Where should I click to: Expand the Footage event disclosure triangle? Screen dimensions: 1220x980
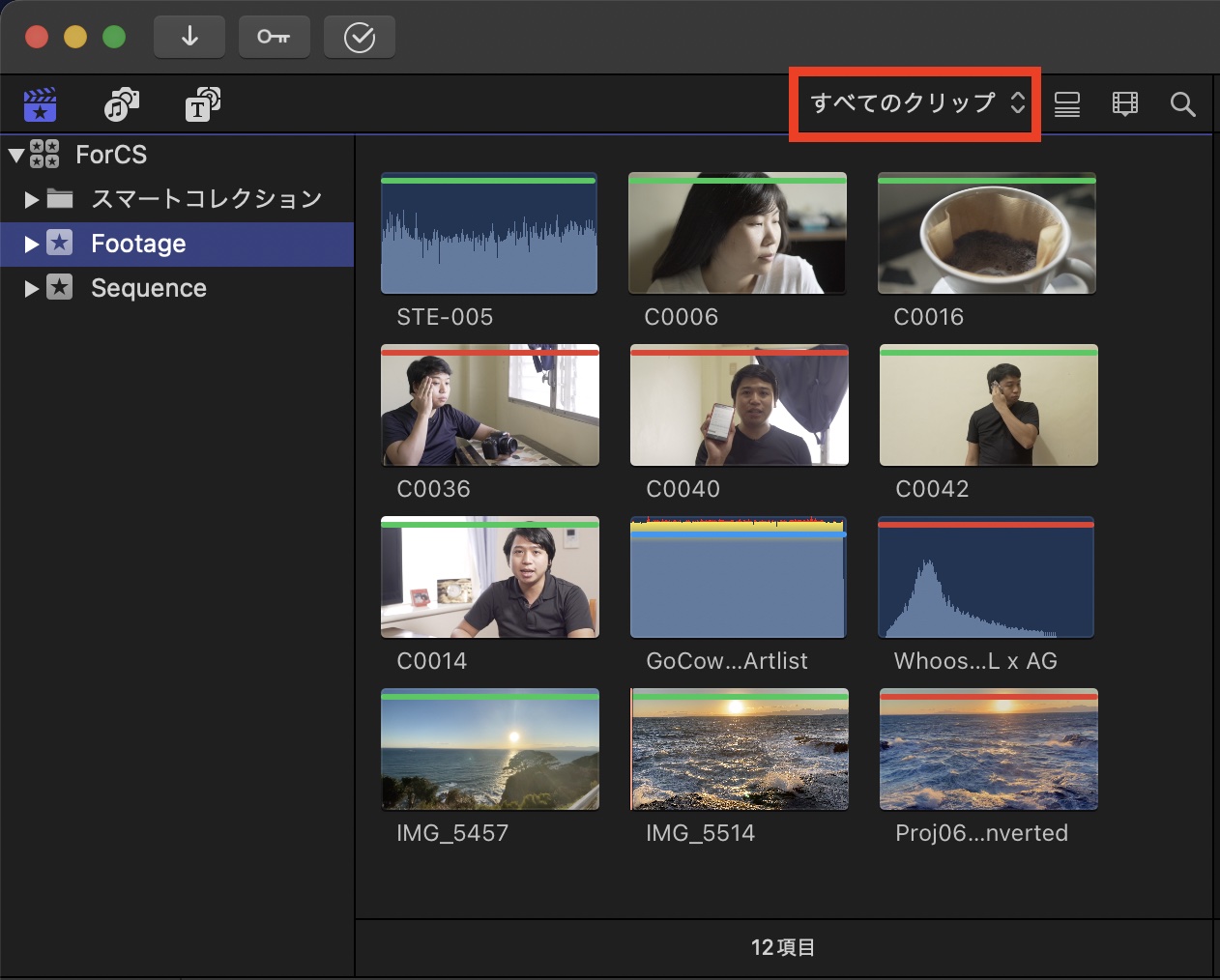pos(31,244)
